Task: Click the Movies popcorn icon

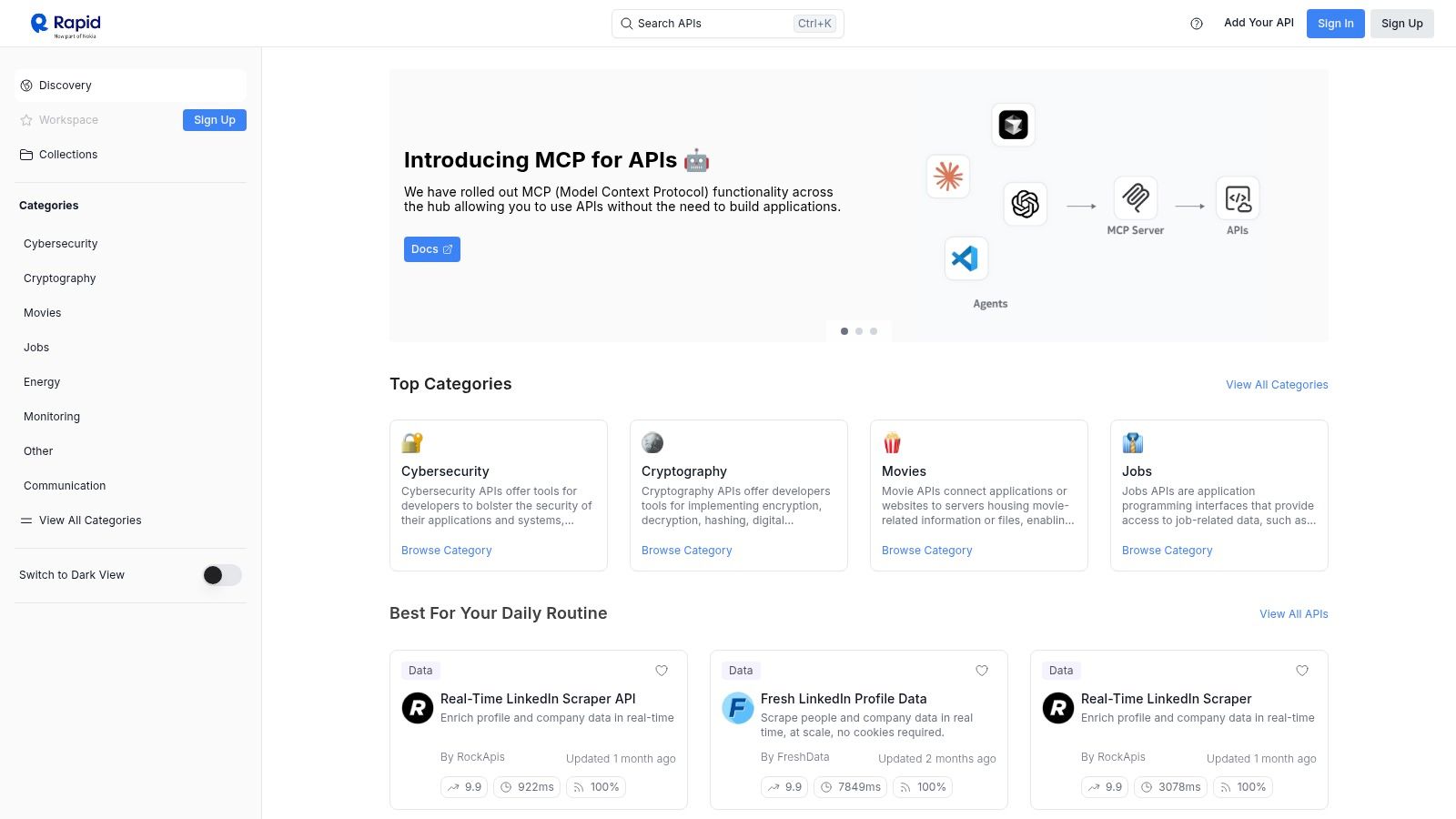Action: click(x=892, y=442)
